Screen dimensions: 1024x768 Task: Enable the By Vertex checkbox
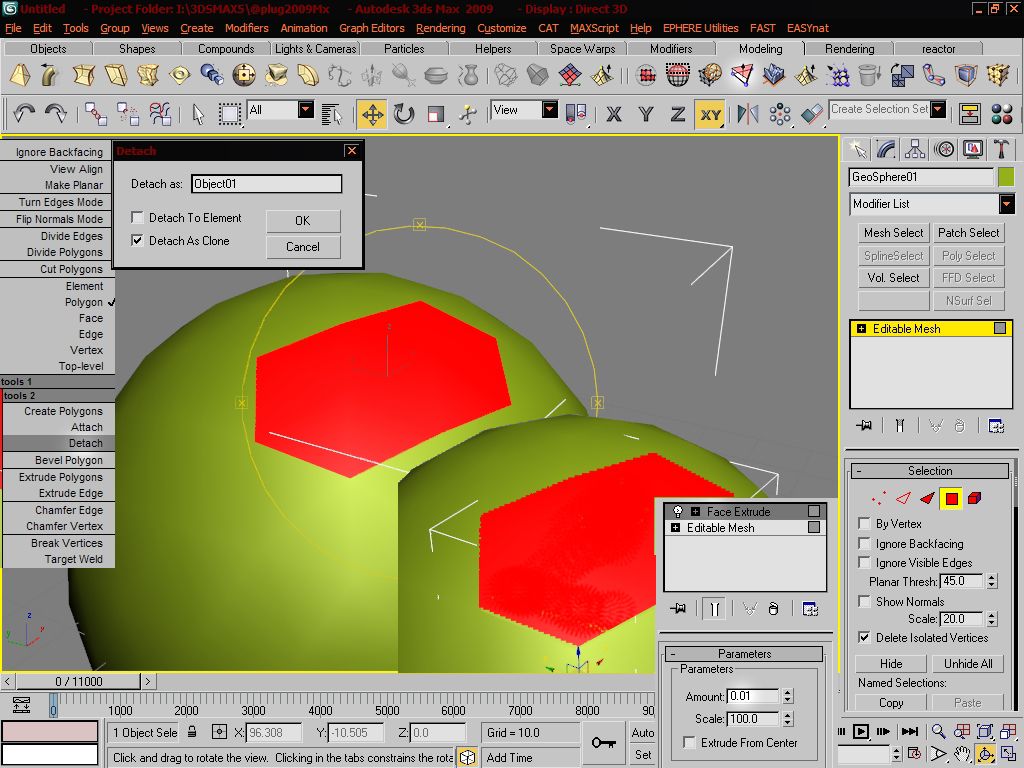coord(864,524)
